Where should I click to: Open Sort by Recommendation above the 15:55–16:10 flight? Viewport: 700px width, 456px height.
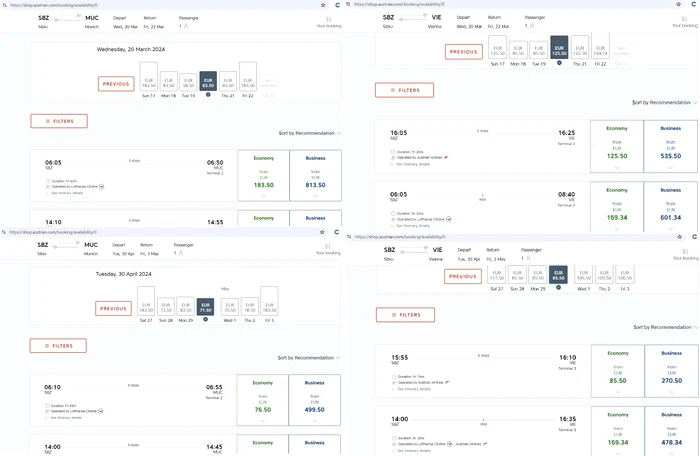tap(665, 327)
